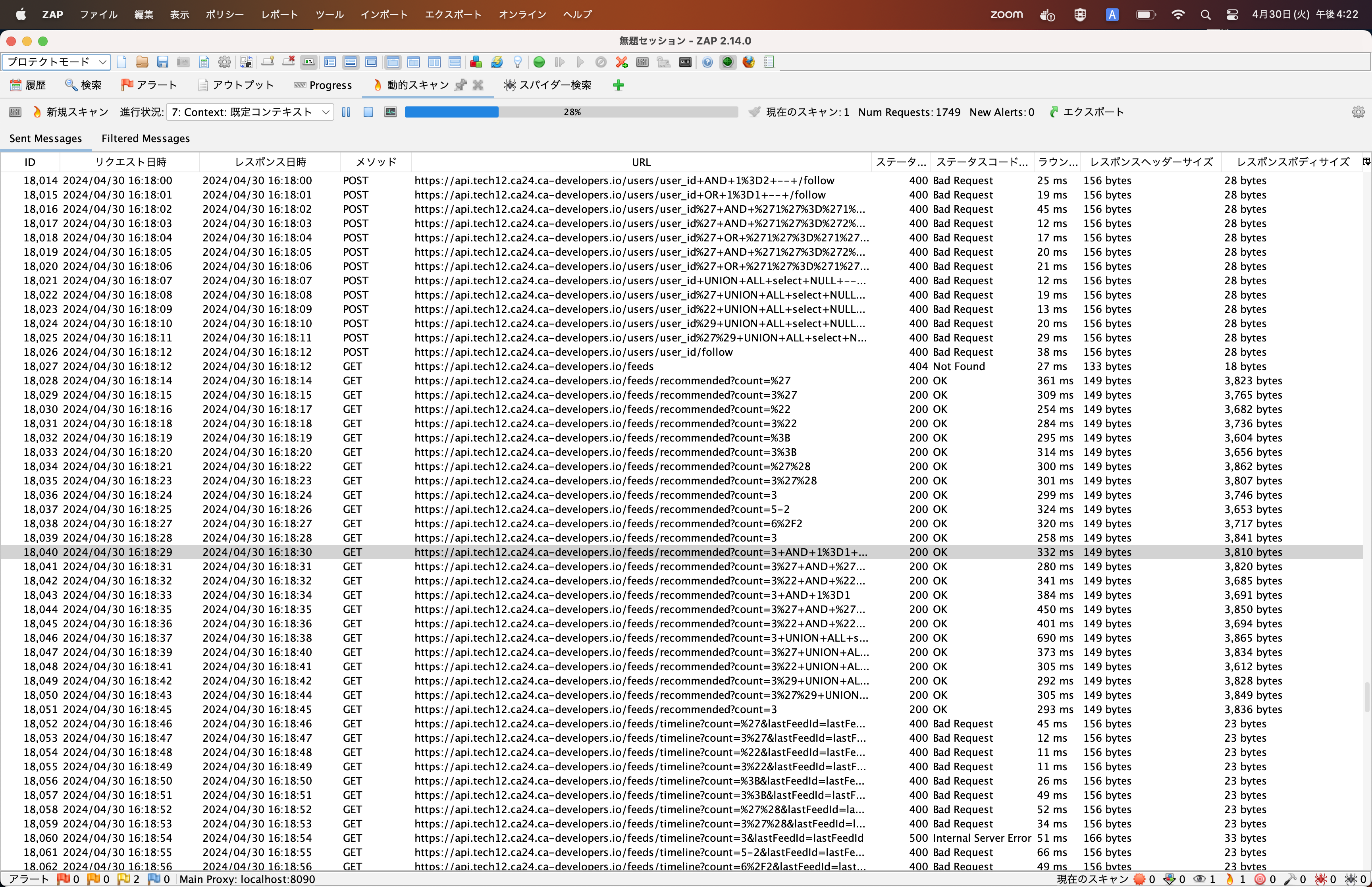Image resolution: width=1372 pixels, height=887 pixels.
Task: Open a session using folder icon
Action: 142,62
